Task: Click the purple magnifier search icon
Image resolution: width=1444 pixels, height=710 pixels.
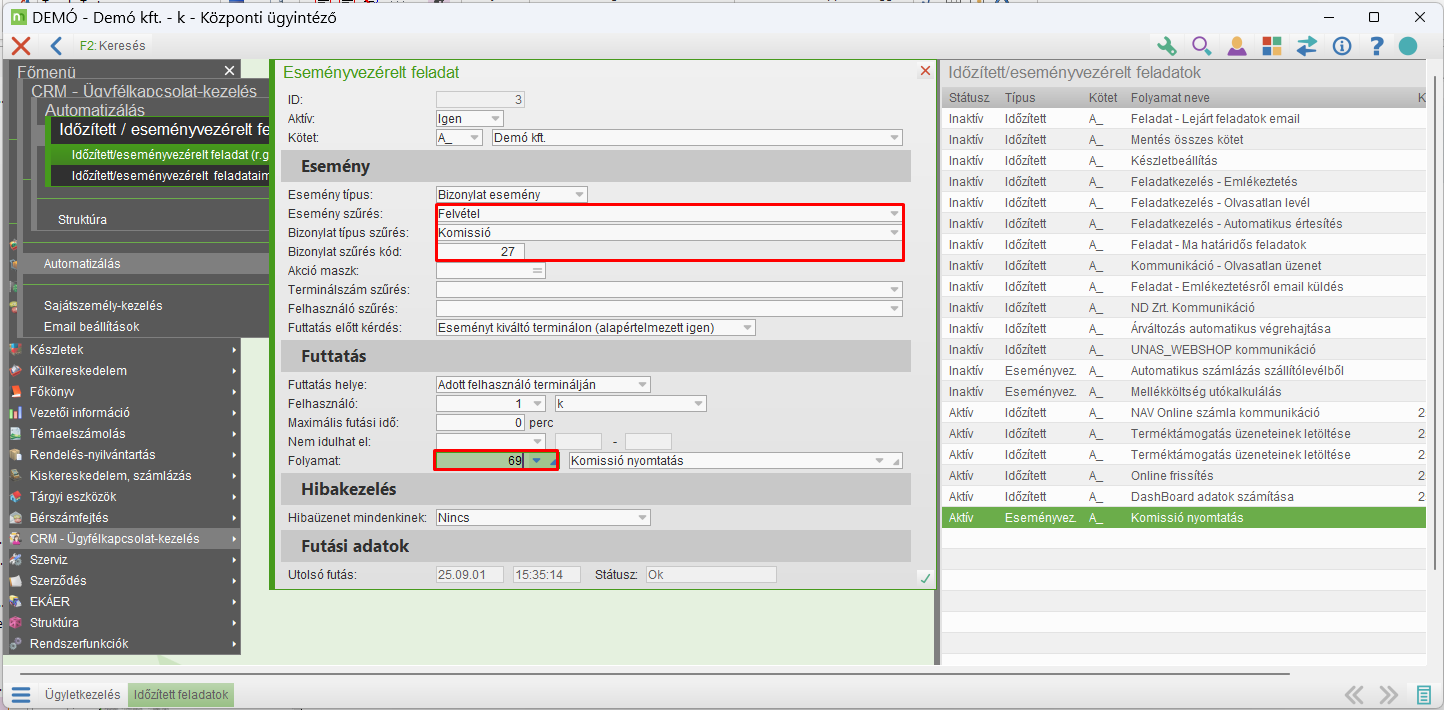Action: (1201, 46)
